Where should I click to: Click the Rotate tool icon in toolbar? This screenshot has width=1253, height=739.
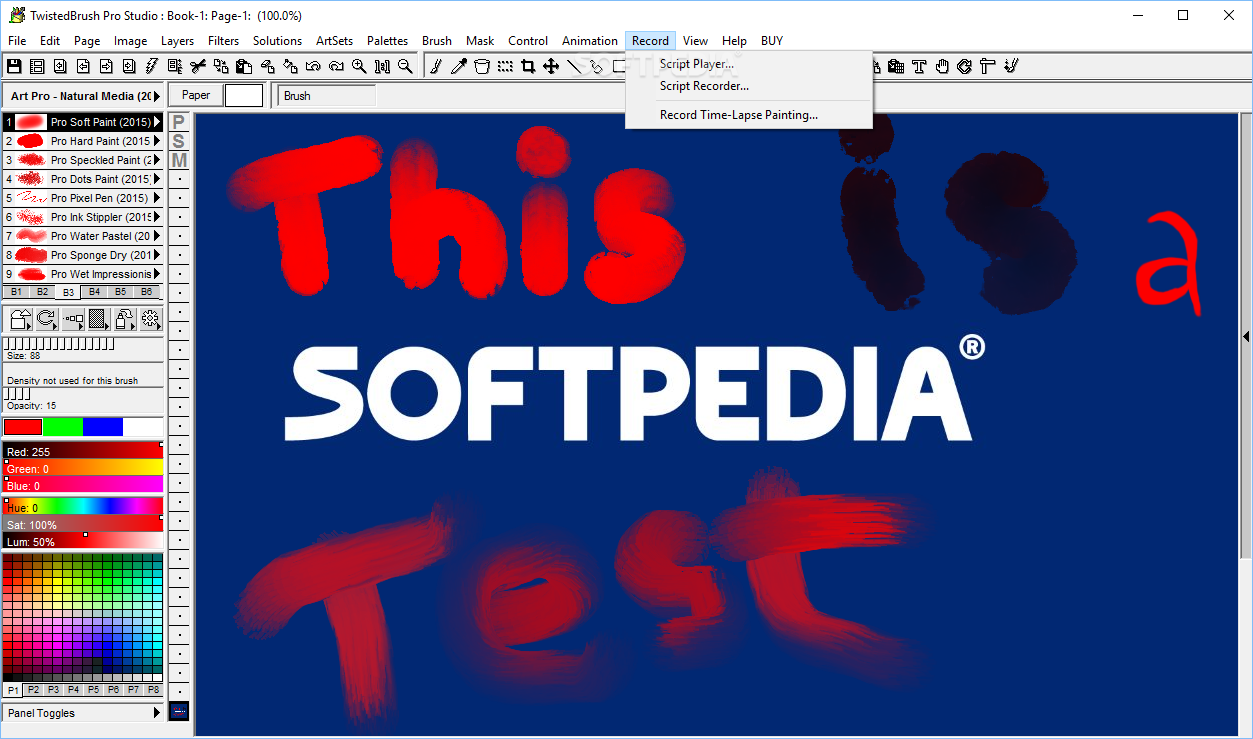[x=965, y=66]
